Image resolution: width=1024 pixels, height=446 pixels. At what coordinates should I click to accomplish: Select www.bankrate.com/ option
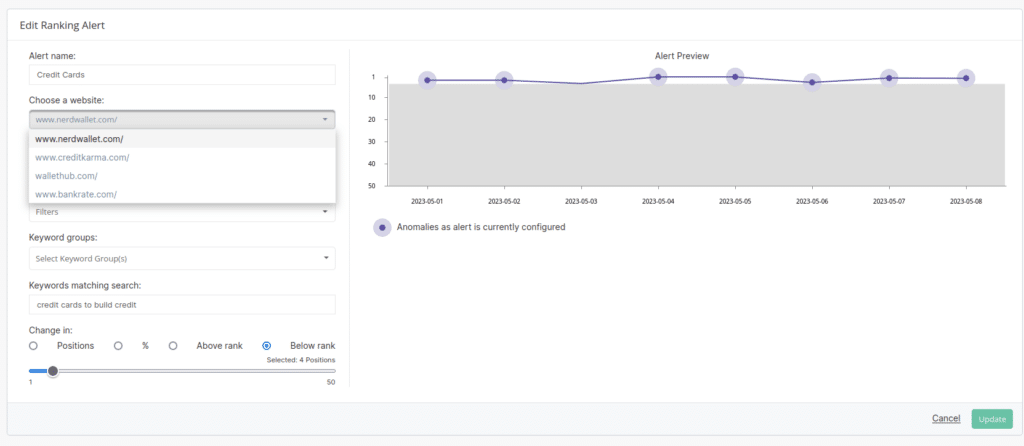pos(182,194)
